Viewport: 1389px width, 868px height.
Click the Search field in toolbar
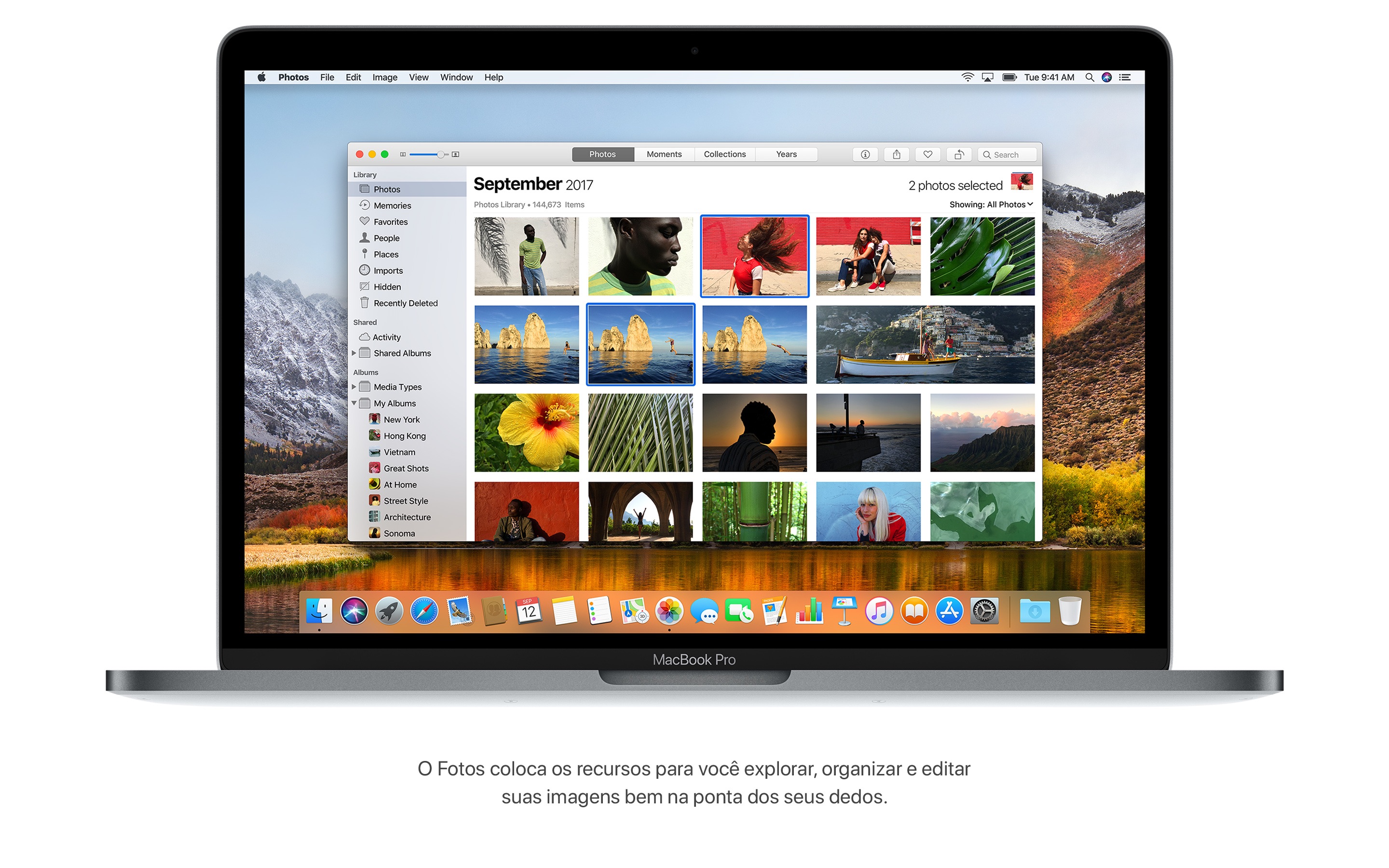[x=1007, y=153]
